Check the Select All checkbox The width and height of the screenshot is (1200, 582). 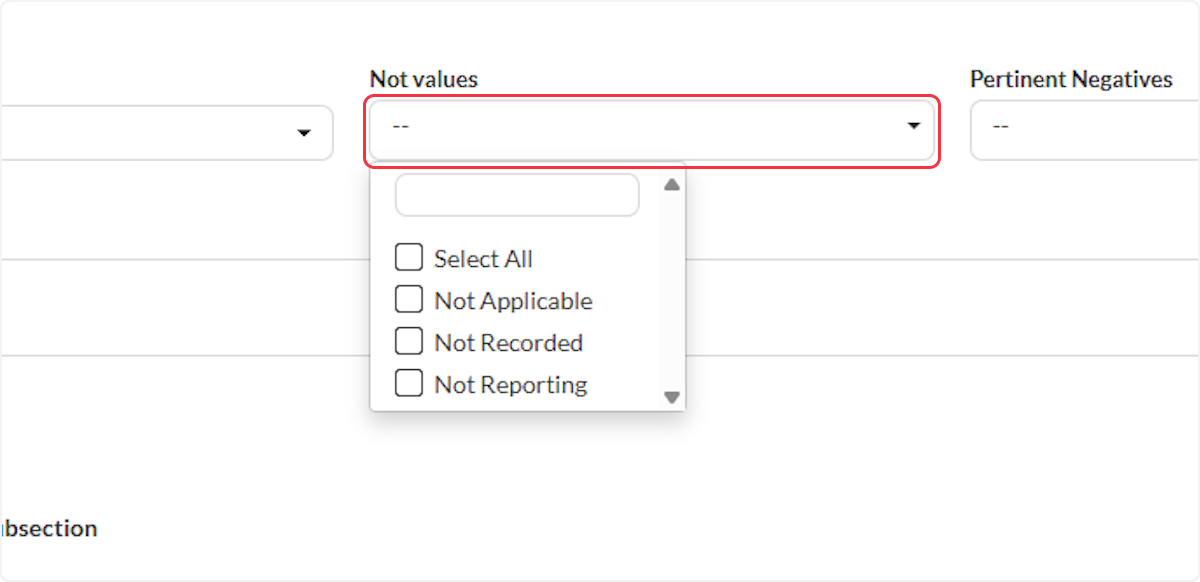[409, 258]
